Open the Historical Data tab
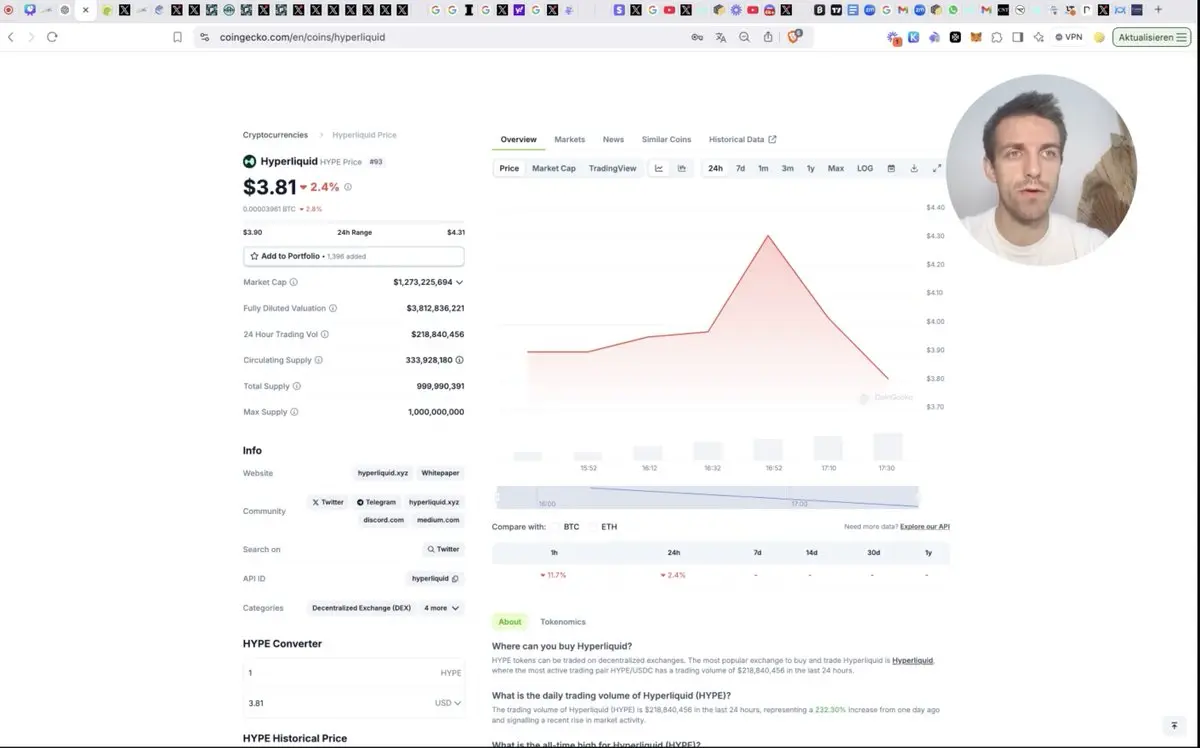The height and width of the screenshot is (748, 1200). 742,139
